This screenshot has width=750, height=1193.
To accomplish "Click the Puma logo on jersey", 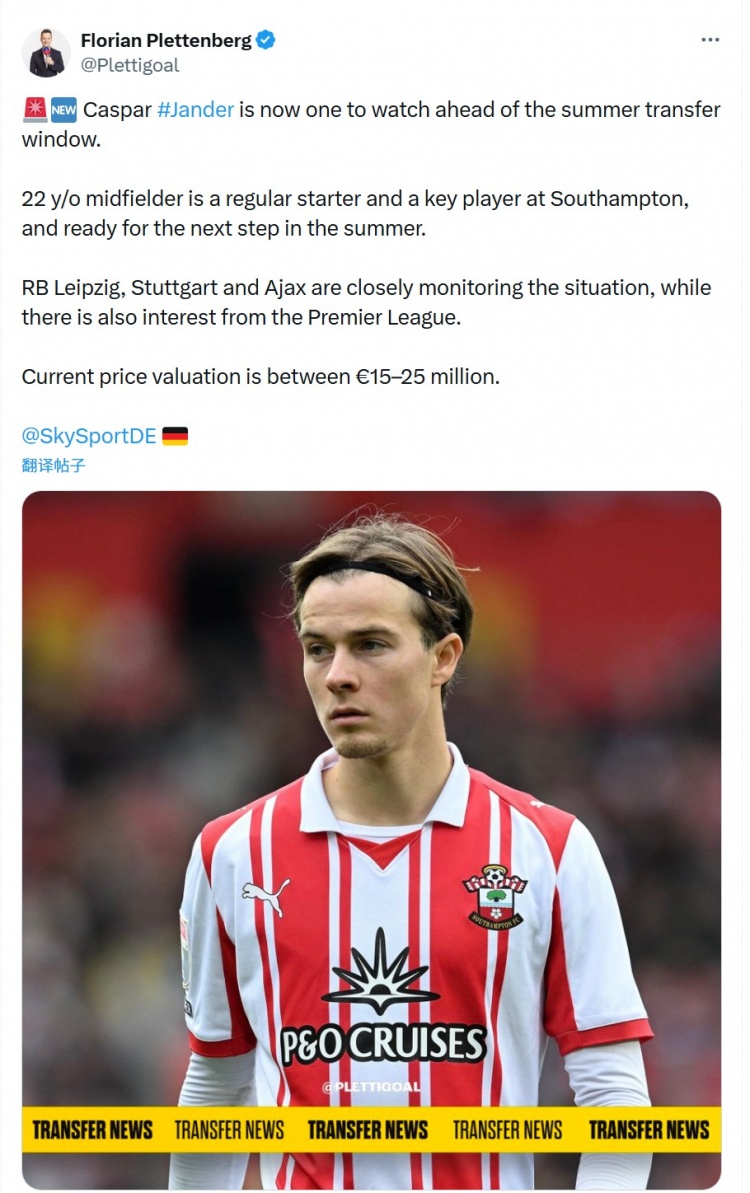I will 265,896.
